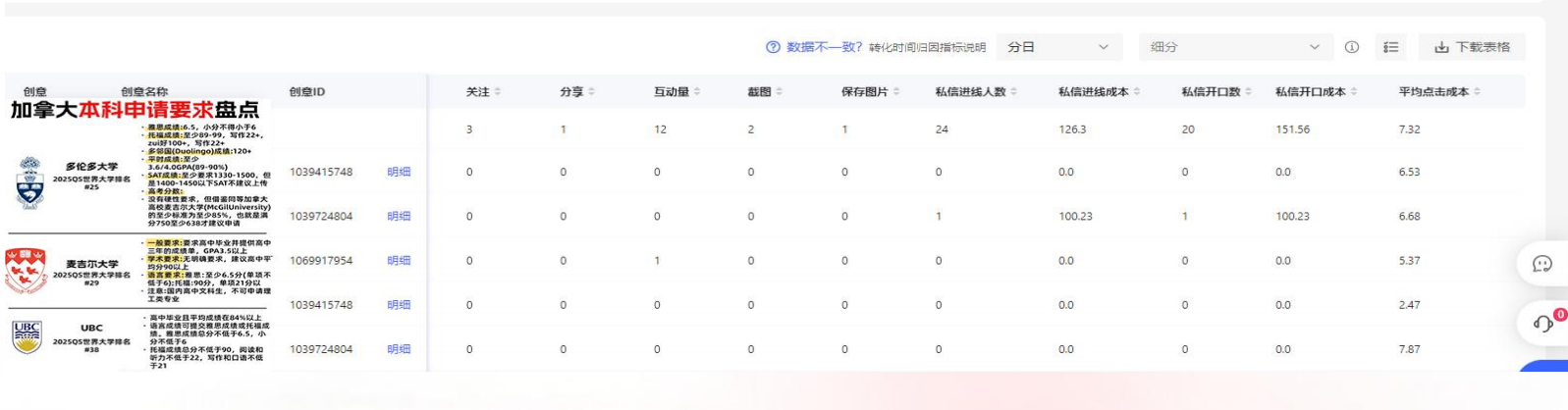Click average click cost value 5.37
This screenshot has height=410, width=1568.
[1409, 260]
